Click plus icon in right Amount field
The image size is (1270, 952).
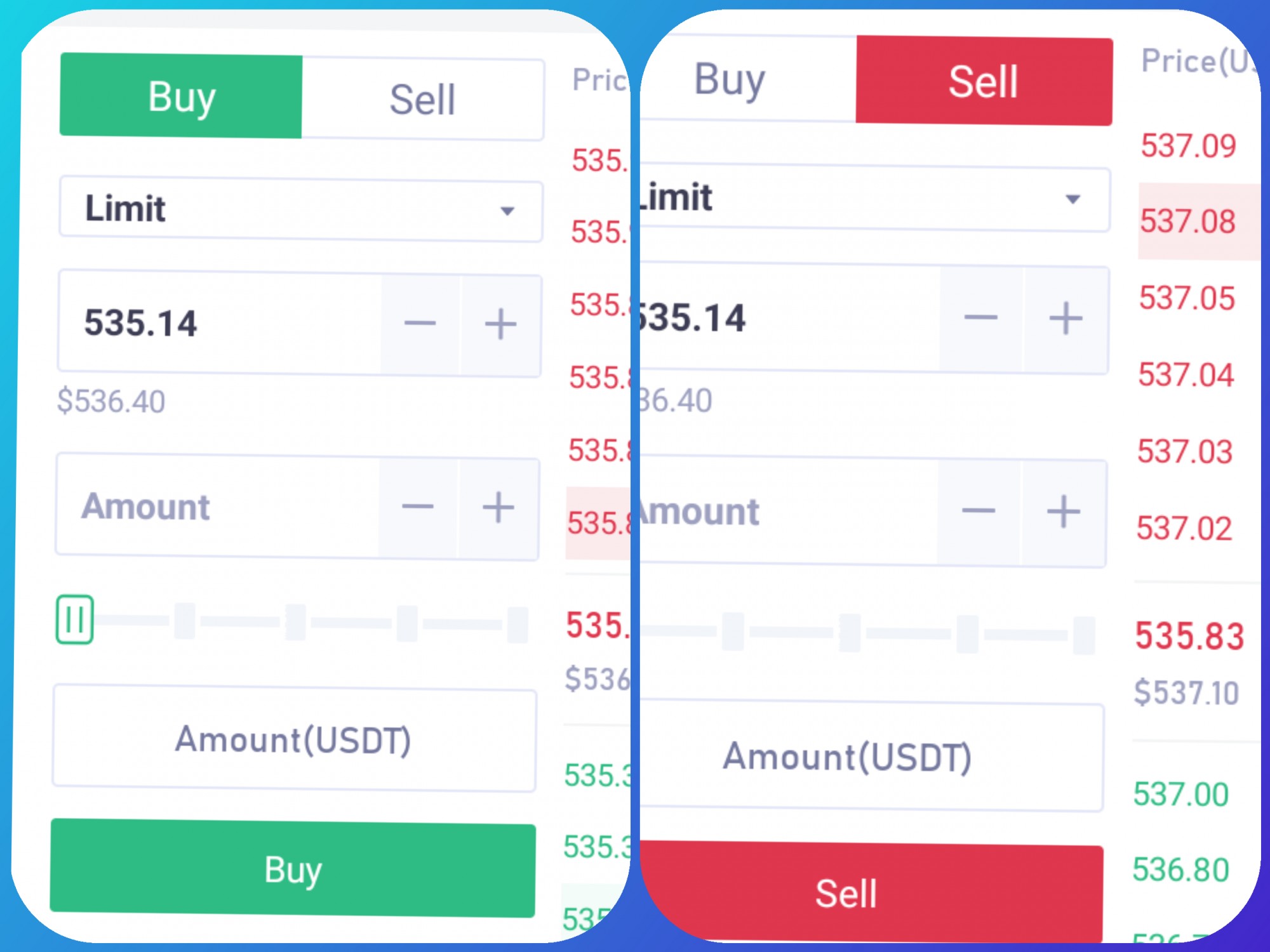click(x=1064, y=512)
